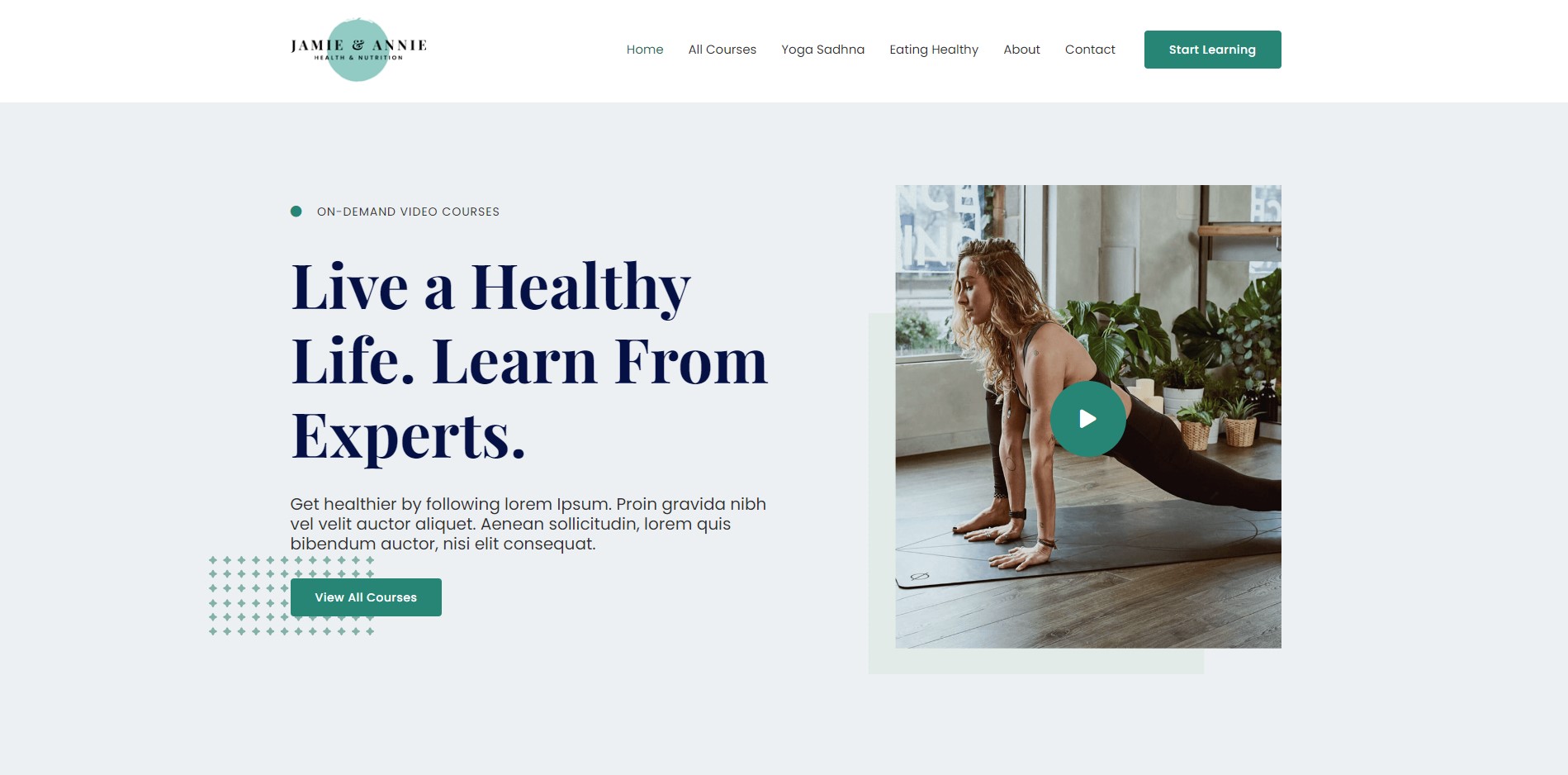The image size is (1568, 775).
Task: Click the Get healthier description paragraph
Action: [x=528, y=524]
